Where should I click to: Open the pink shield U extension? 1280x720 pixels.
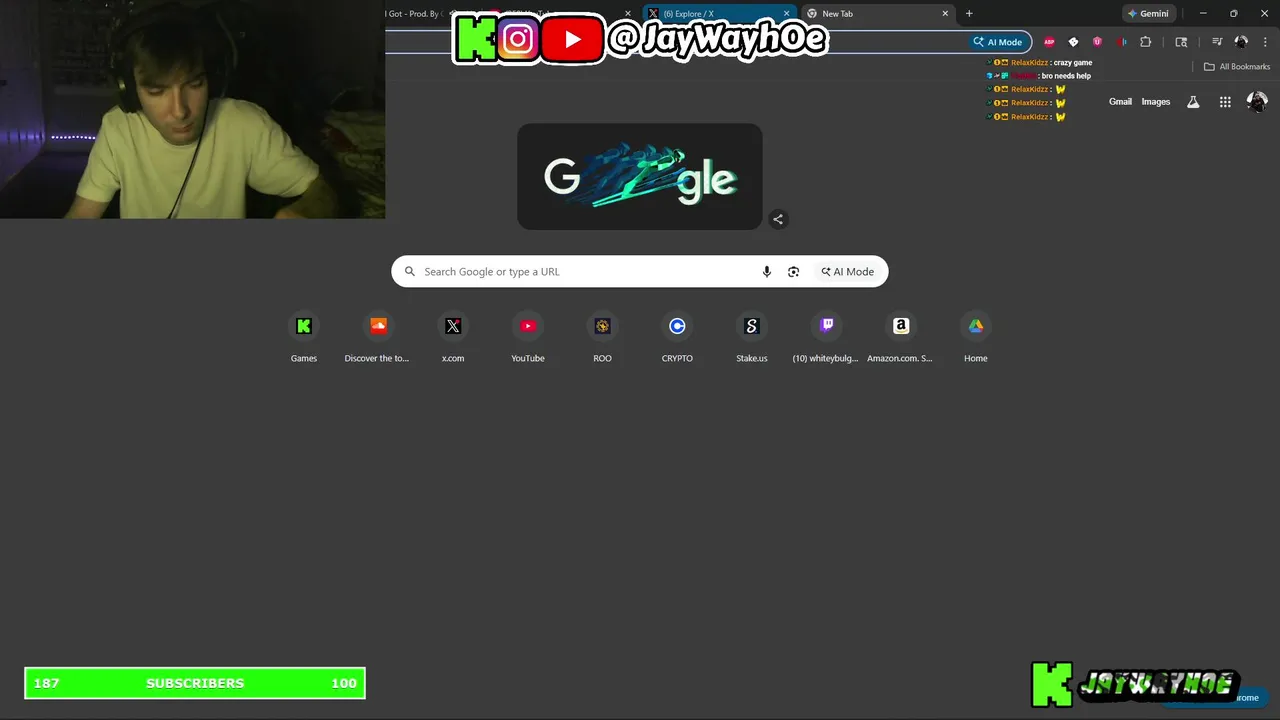coord(1097,42)
